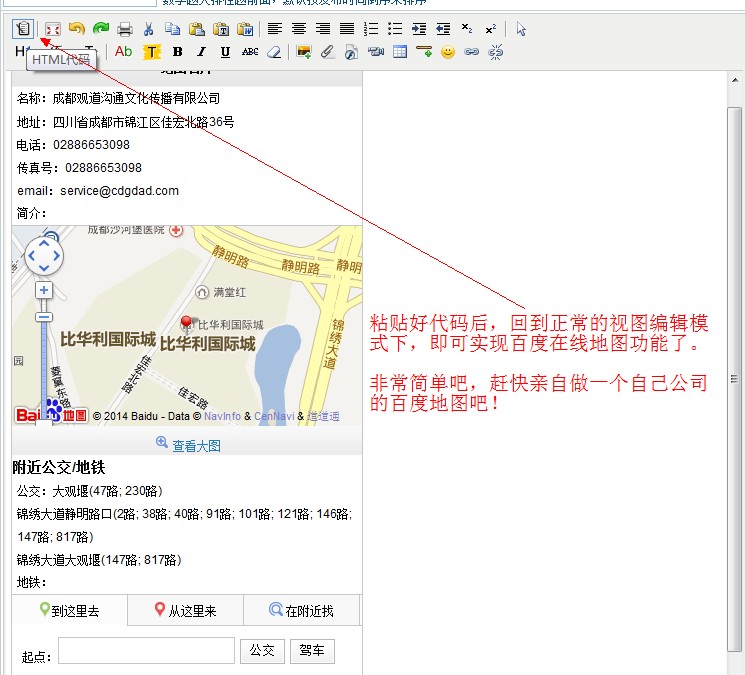The width and height of the screenshot is (745, 675).
Task: Apply subscript formatting
Action: [x=467, y=29]
